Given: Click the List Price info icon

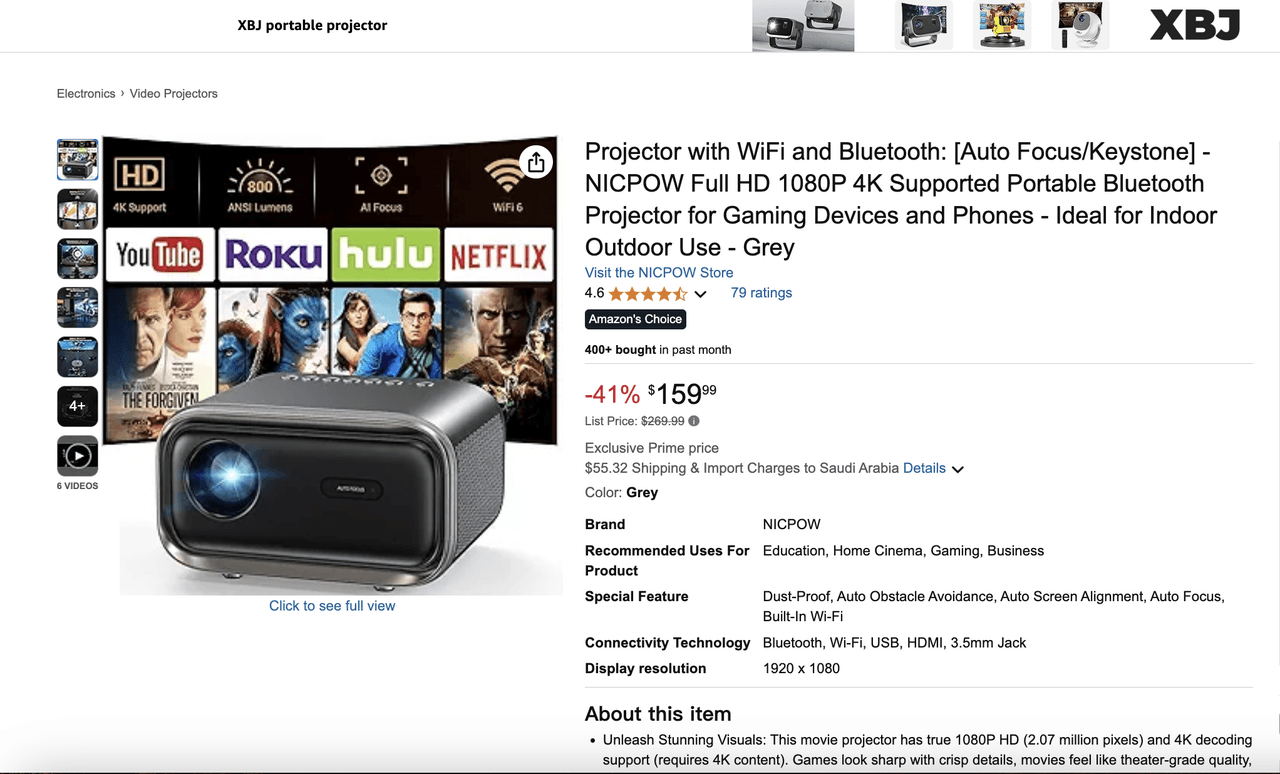Looking at the screenshot, I should pos(694,421).
